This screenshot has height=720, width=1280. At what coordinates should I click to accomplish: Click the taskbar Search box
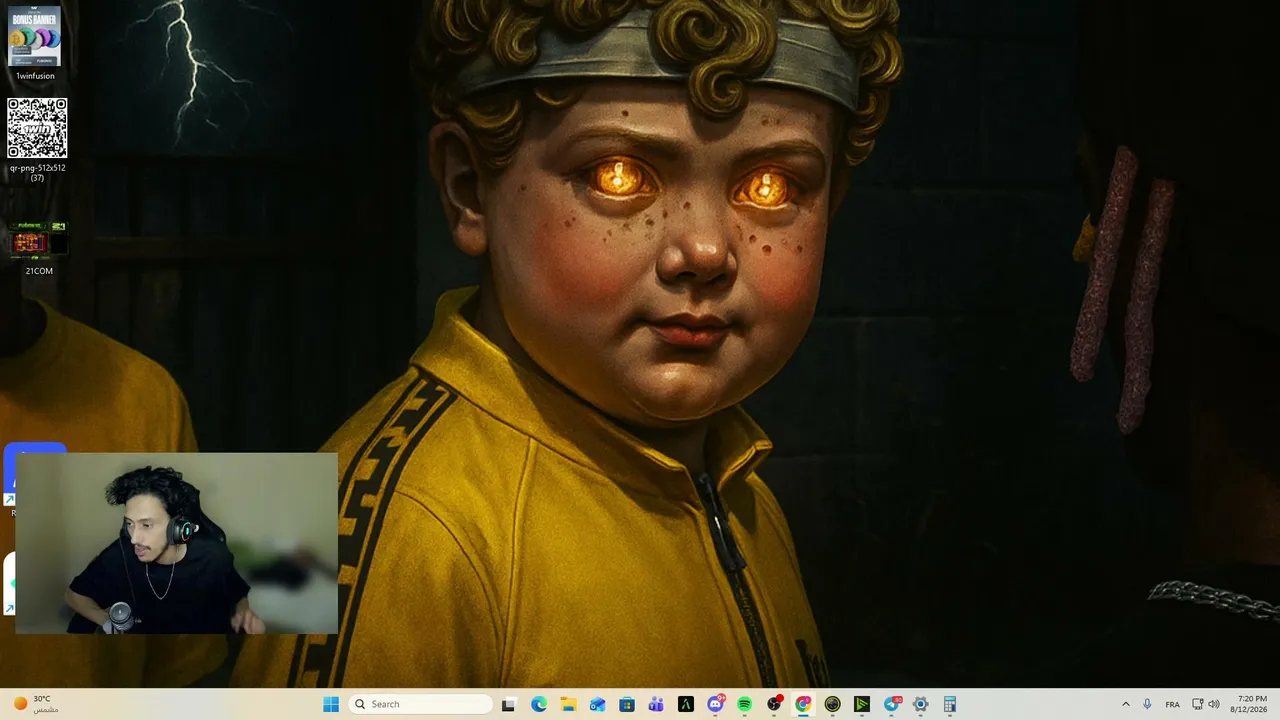[421, 704]
